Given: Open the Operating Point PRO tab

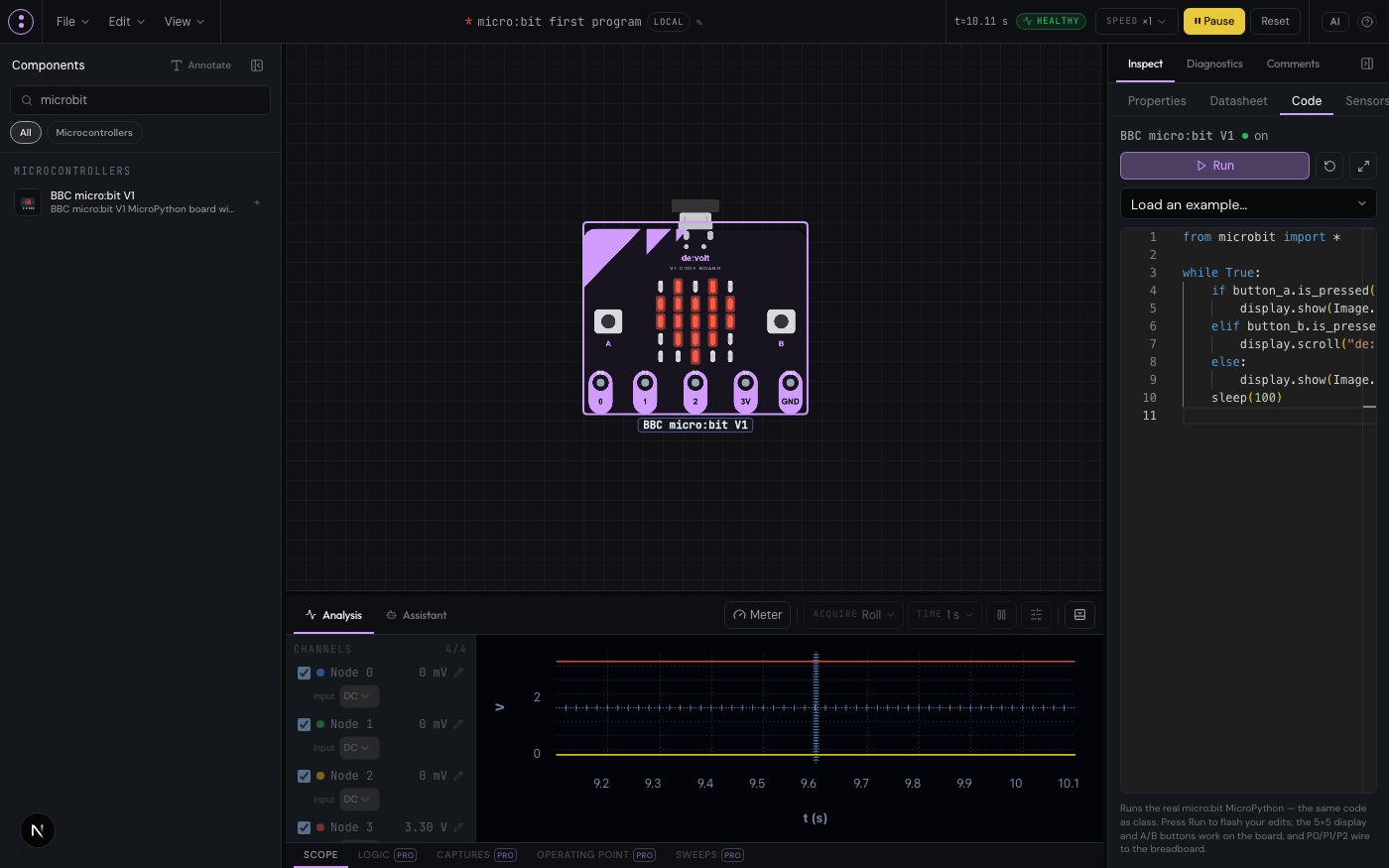Looking at the screenshot, I should pos(595,855).
